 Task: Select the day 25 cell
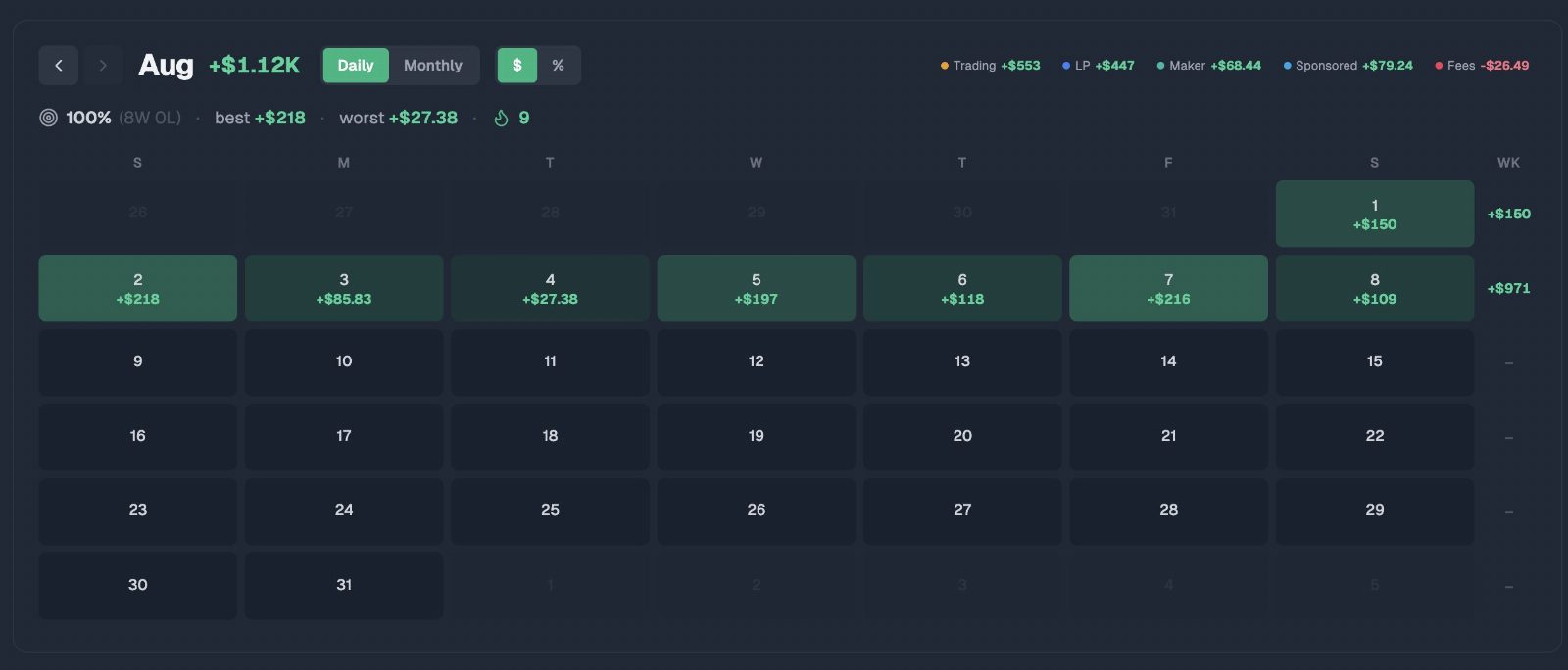[x=550, y=511]
